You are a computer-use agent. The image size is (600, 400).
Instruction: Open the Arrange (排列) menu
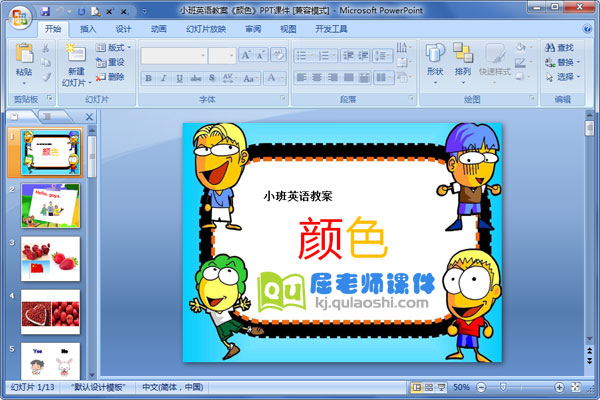pyautogui.click(x=463, y=64)
